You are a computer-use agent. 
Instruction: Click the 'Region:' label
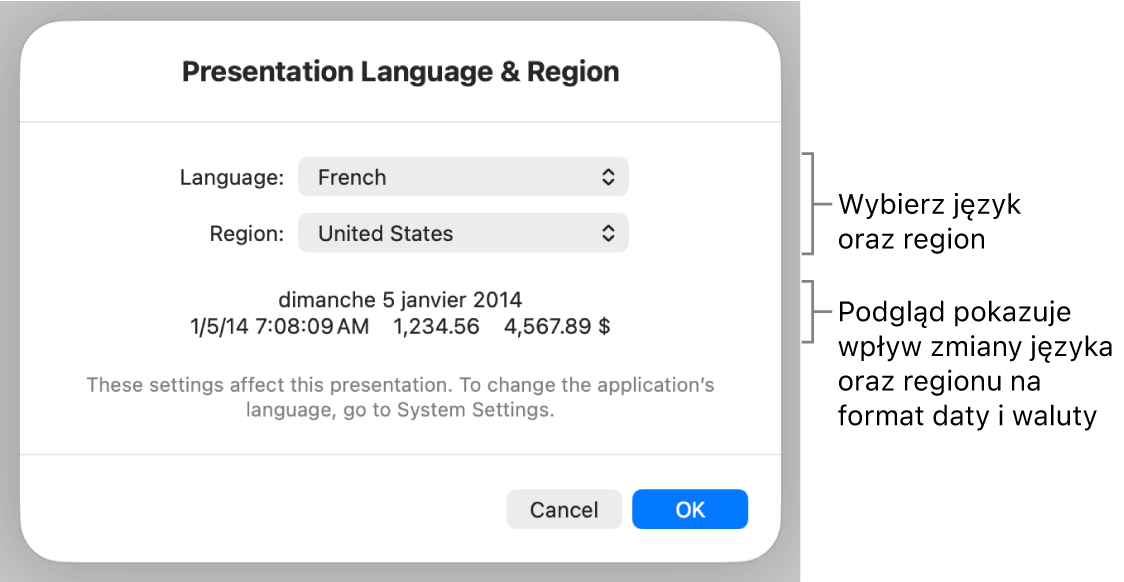pyautogui.click(x=247, y=234)
